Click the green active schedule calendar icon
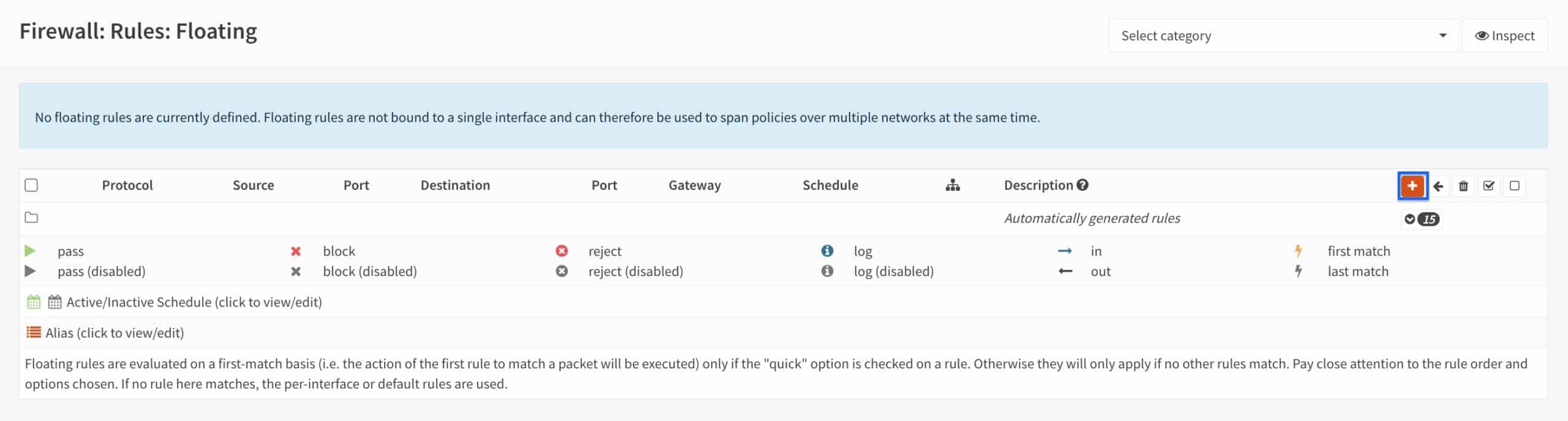The width and height of the screenshot is (1568, 421). pyautogui.click(x=34, y=302)
